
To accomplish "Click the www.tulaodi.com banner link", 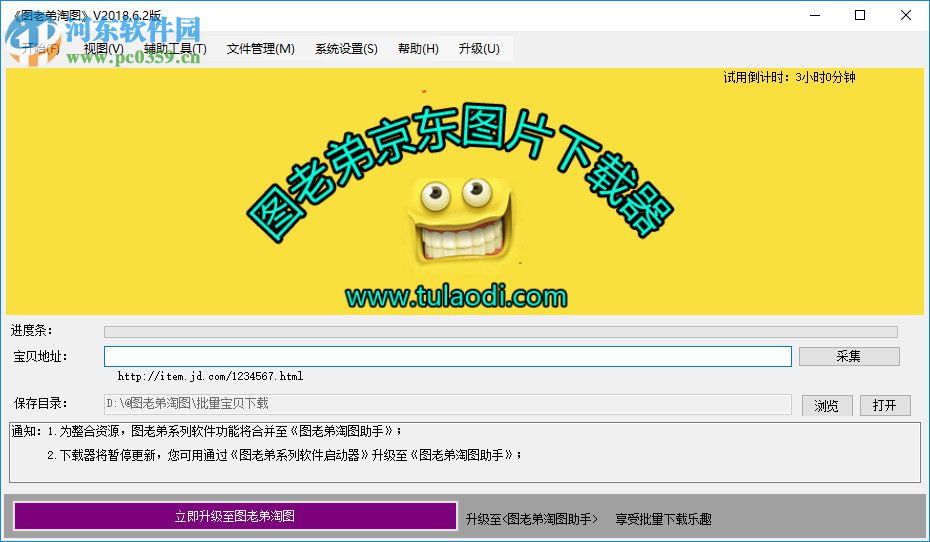I will (456, 296).
